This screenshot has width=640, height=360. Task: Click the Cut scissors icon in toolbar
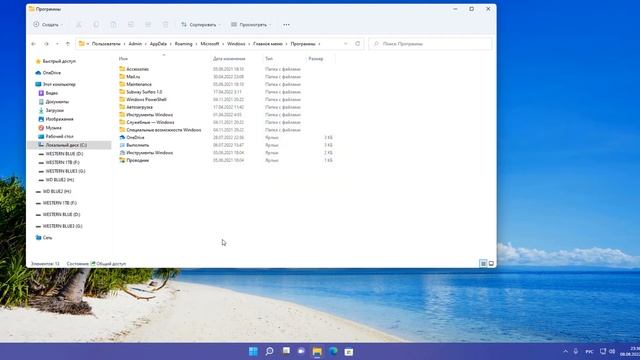coord(79,24)
